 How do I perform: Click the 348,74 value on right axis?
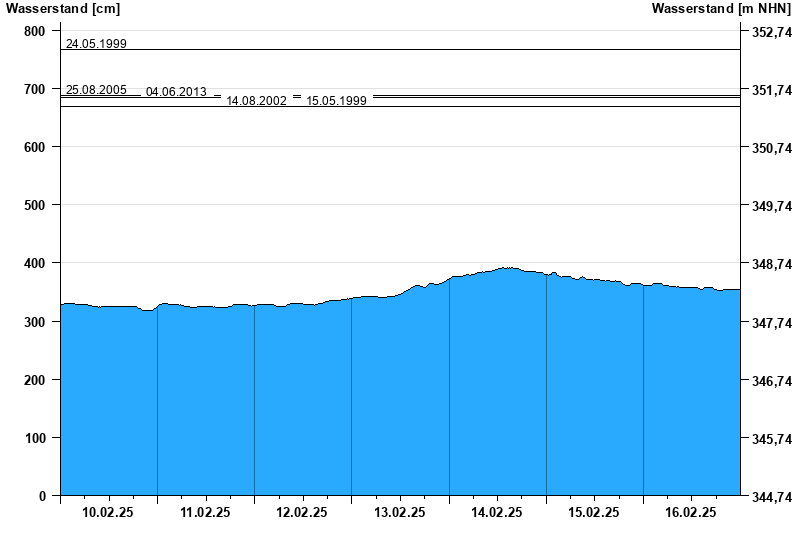pos(771,264)
